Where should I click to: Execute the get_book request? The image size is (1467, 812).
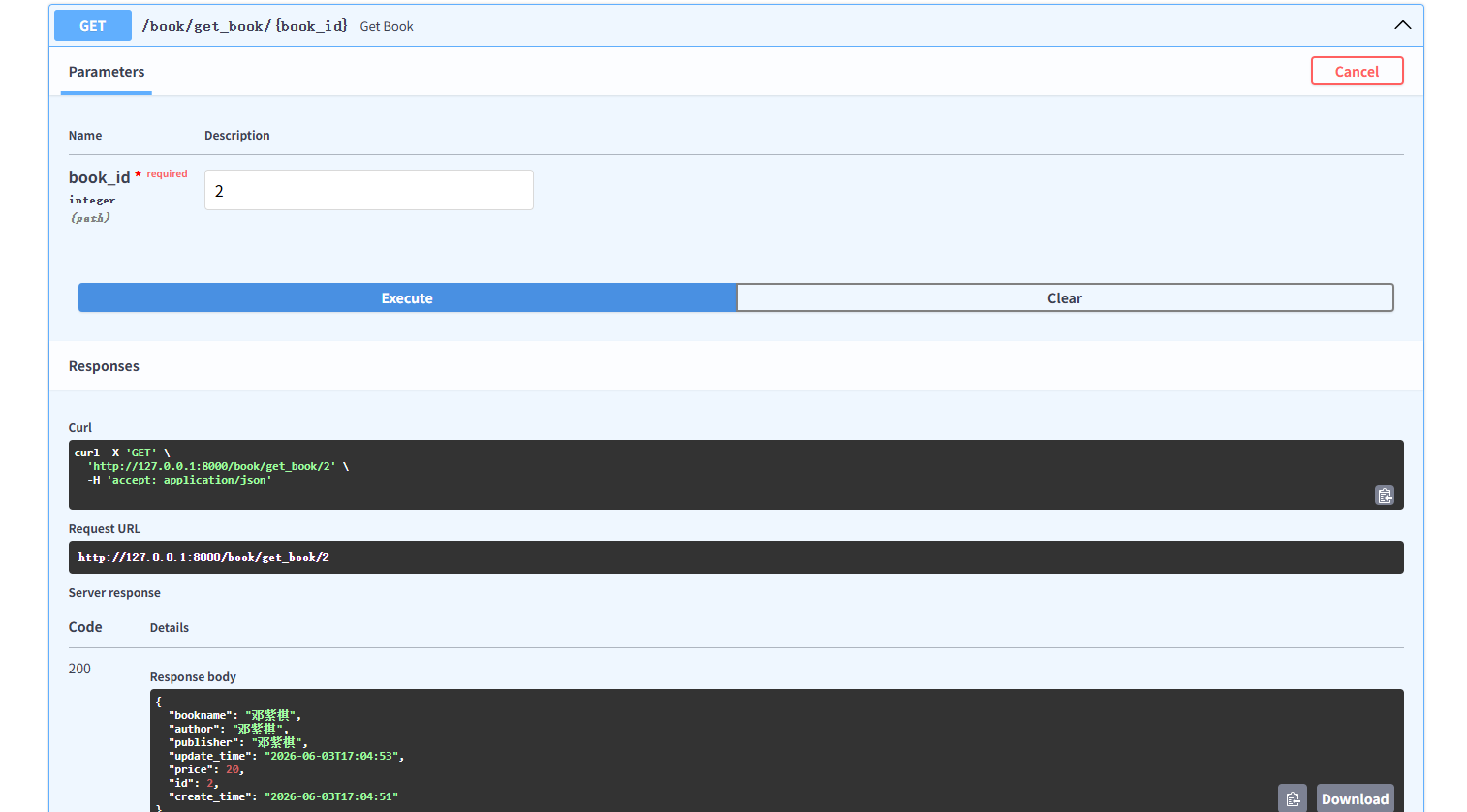tap(407, 297)
